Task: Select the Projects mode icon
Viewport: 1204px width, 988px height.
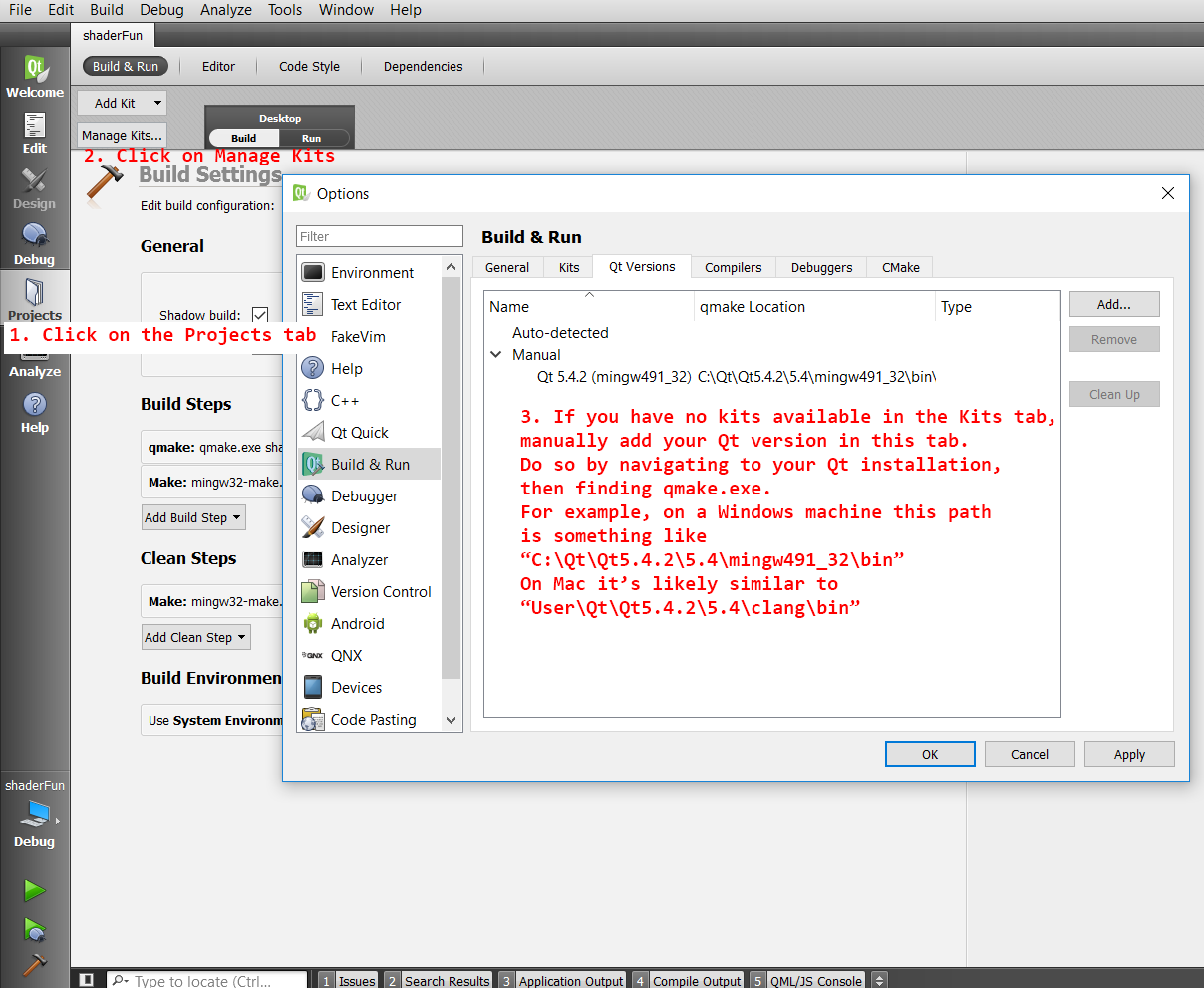Action: point(35,299)
